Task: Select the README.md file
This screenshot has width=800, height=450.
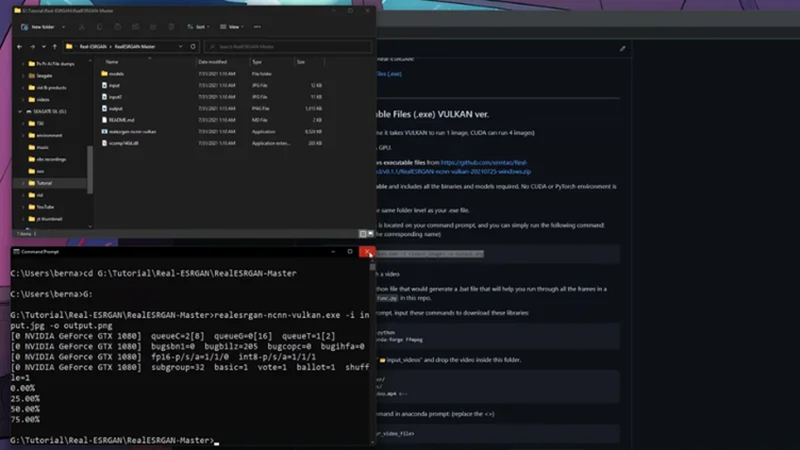Action: coord(121,120)
